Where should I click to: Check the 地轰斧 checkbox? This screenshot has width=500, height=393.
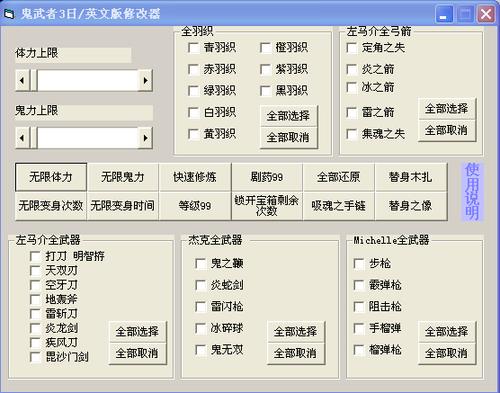point(35,299)
